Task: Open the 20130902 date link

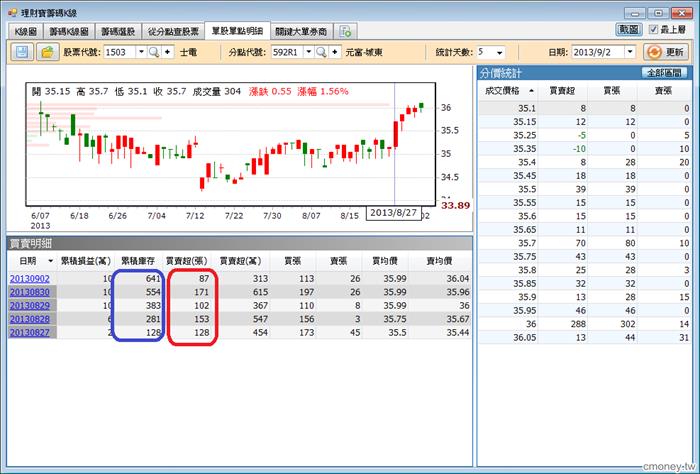Action: (x=29, y=279)
